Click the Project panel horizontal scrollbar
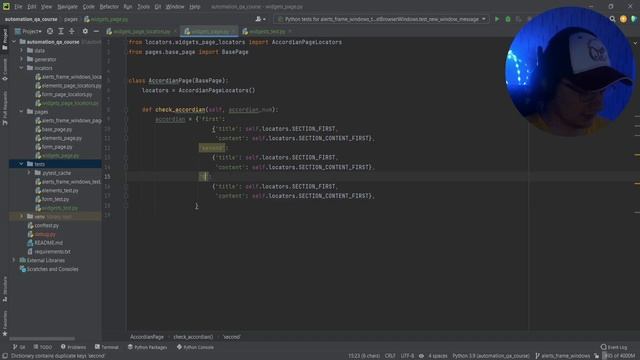640x360 pixels. tap(42, 338)
